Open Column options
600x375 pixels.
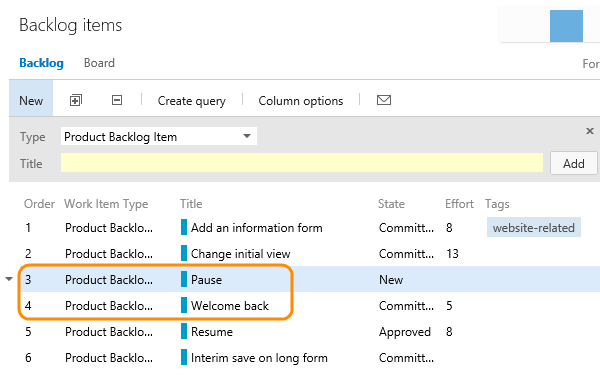click(301, 101)
